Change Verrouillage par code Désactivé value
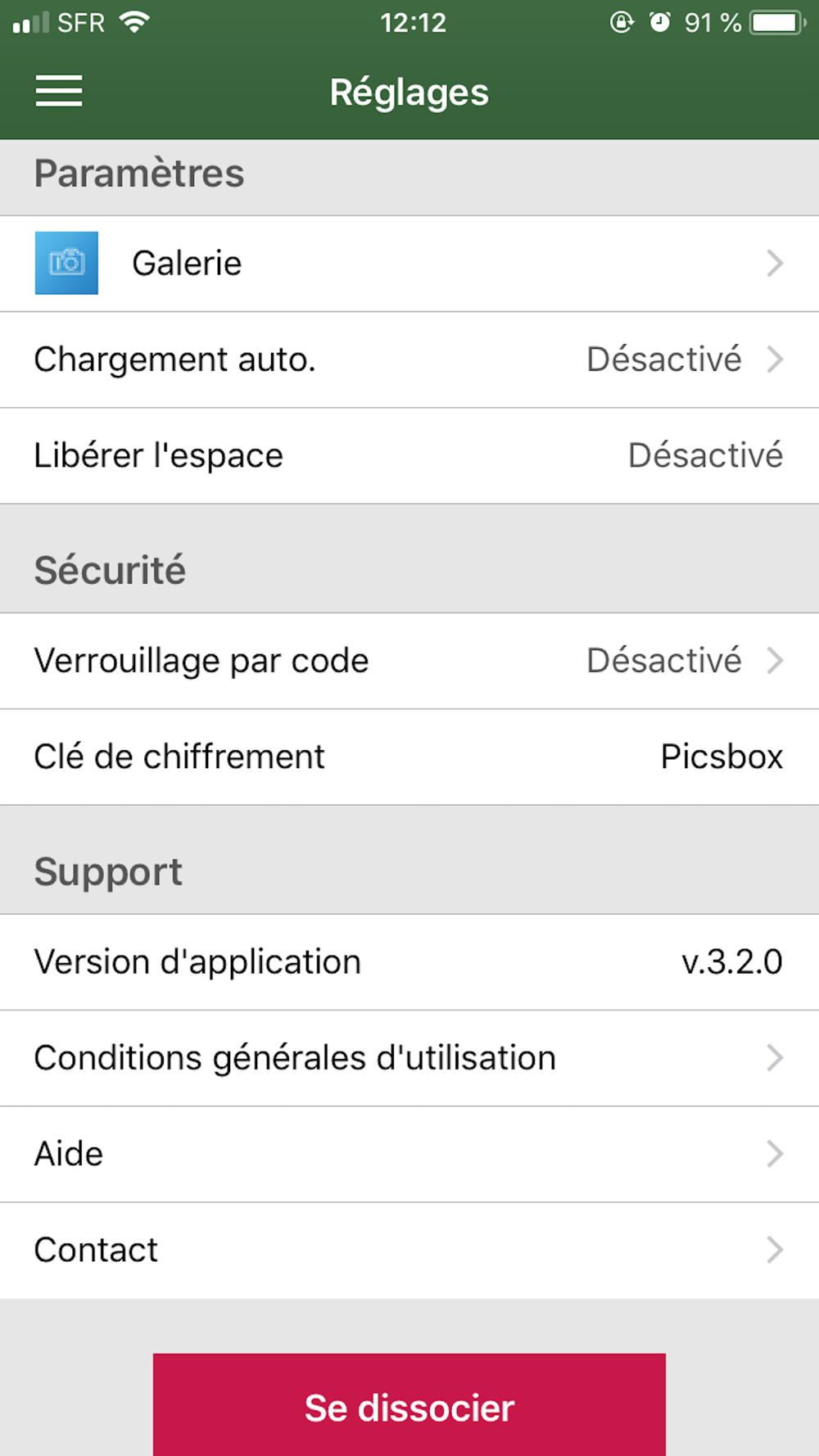819x1456 pixels. [664, 661]
